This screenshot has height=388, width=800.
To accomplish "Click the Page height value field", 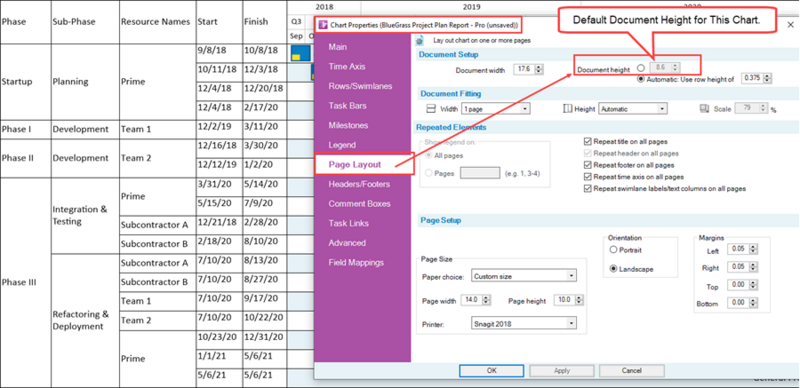I will point(565,300).
